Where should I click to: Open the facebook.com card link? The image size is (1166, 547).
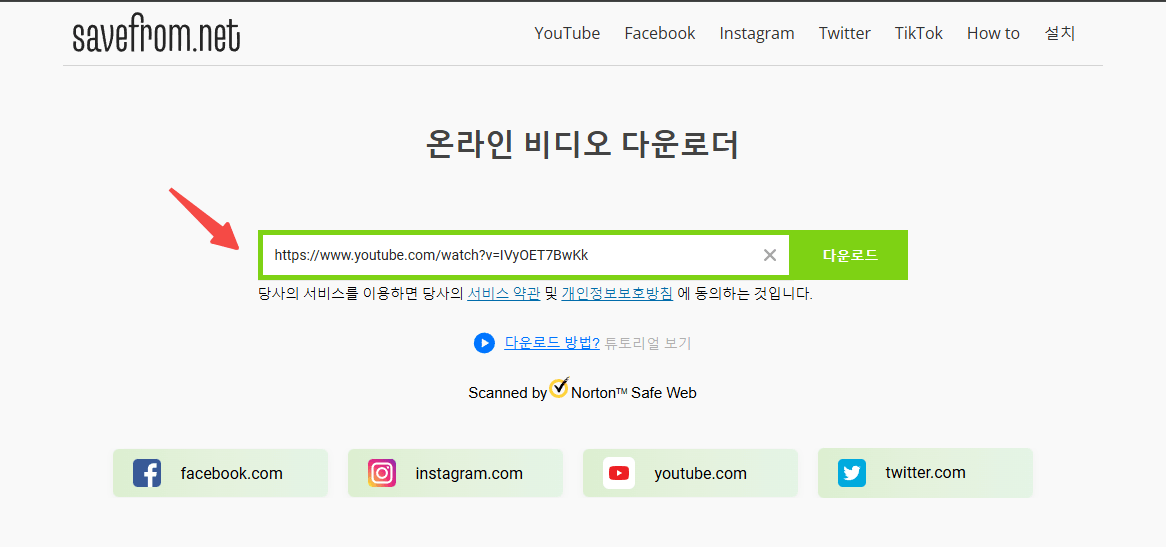[x=220, y=473]
